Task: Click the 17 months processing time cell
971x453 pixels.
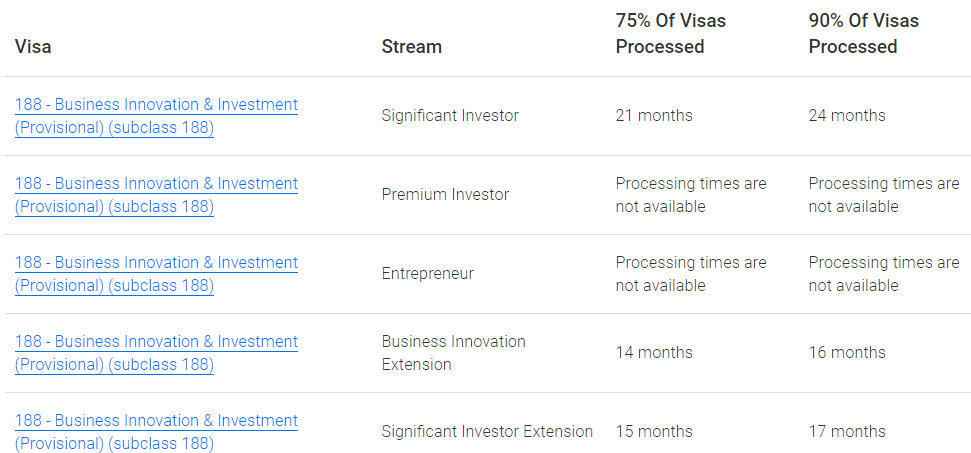Action: click(x=847, y=432)
